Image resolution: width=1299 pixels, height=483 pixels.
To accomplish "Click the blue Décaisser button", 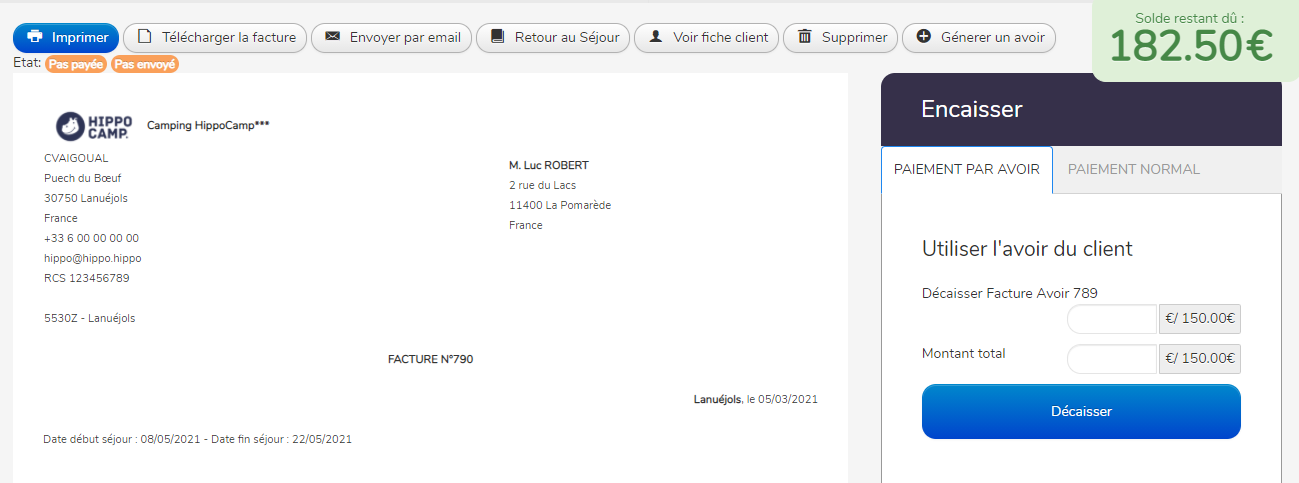I will (x=1081, y=411).
